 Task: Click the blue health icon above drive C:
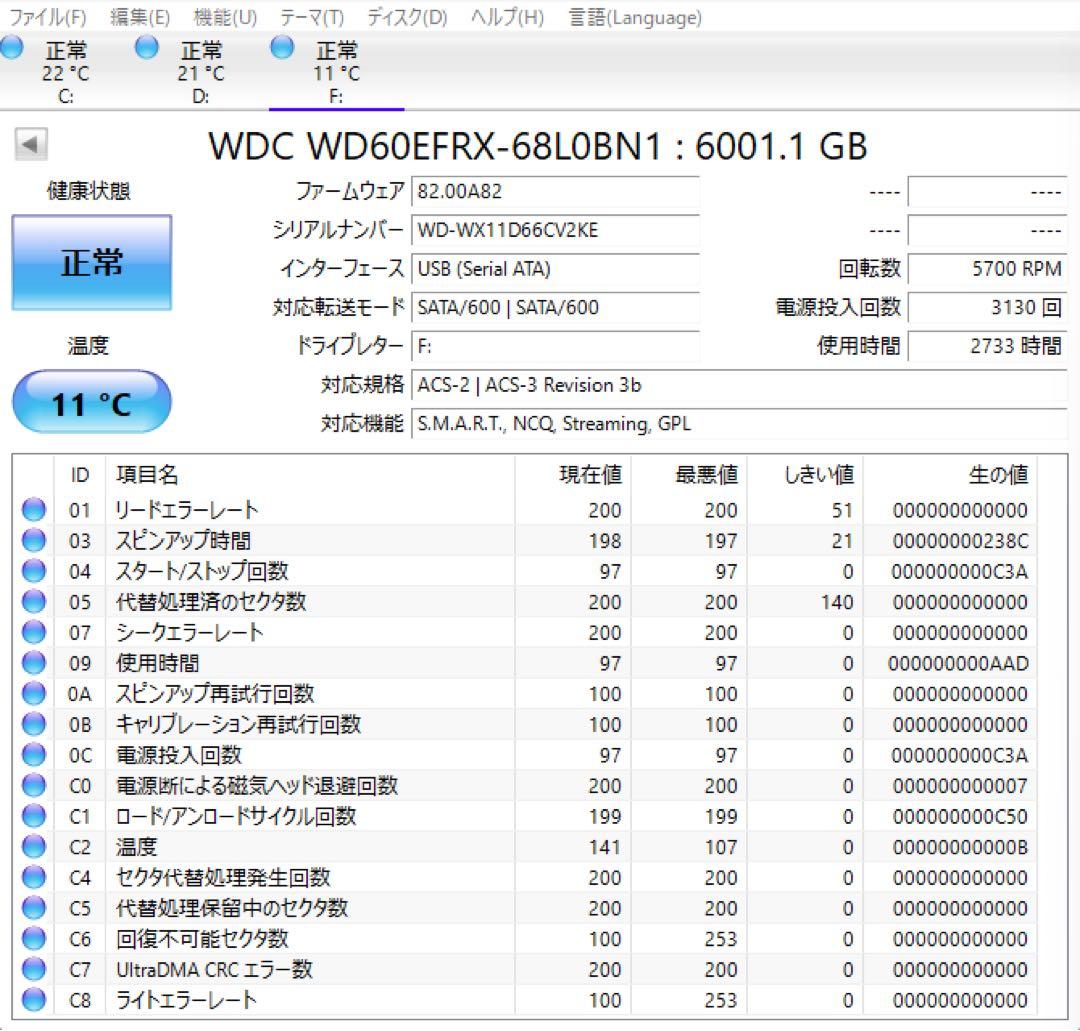tap(13, 46)
